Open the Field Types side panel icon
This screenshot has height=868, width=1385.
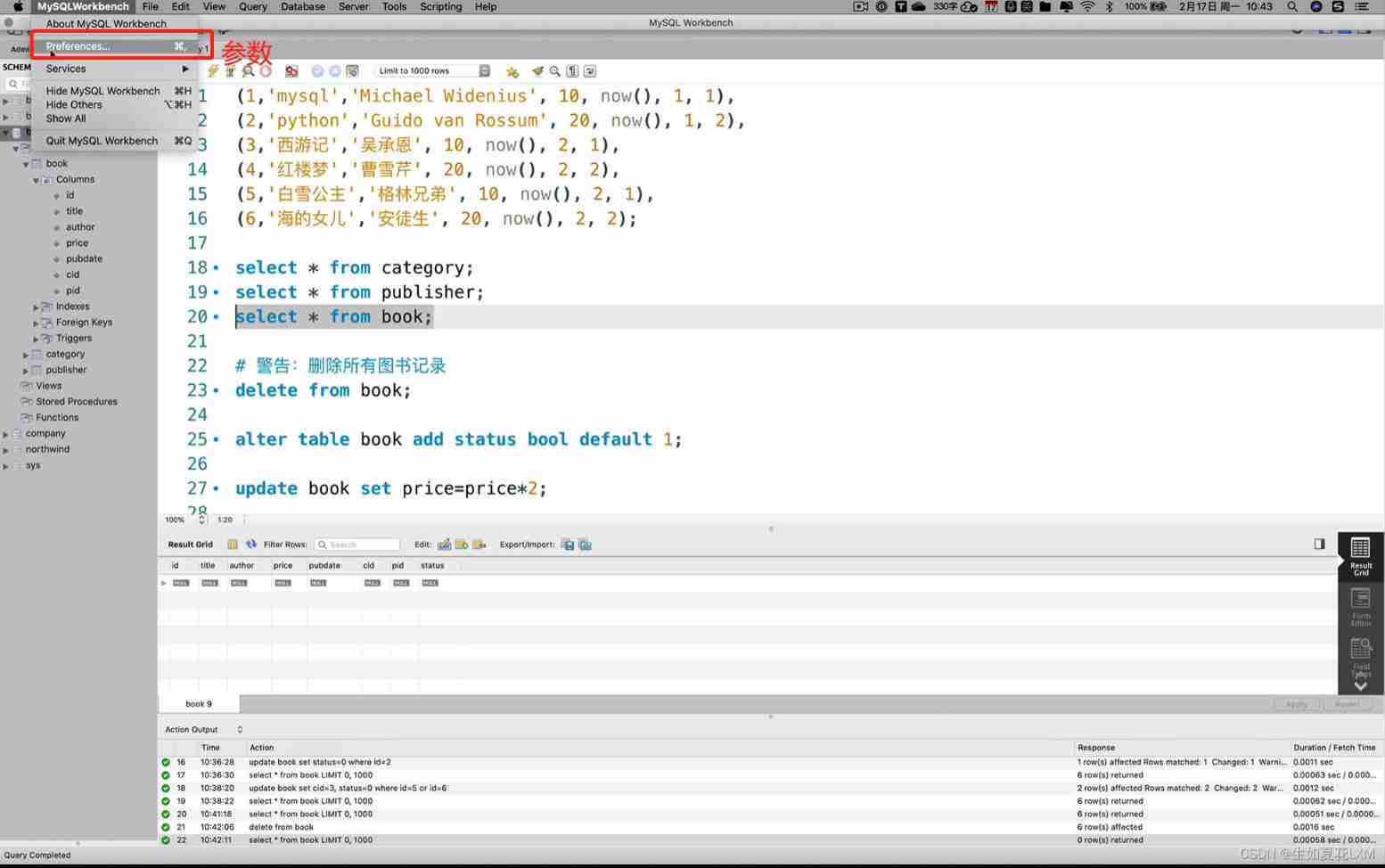(1360, 658)
